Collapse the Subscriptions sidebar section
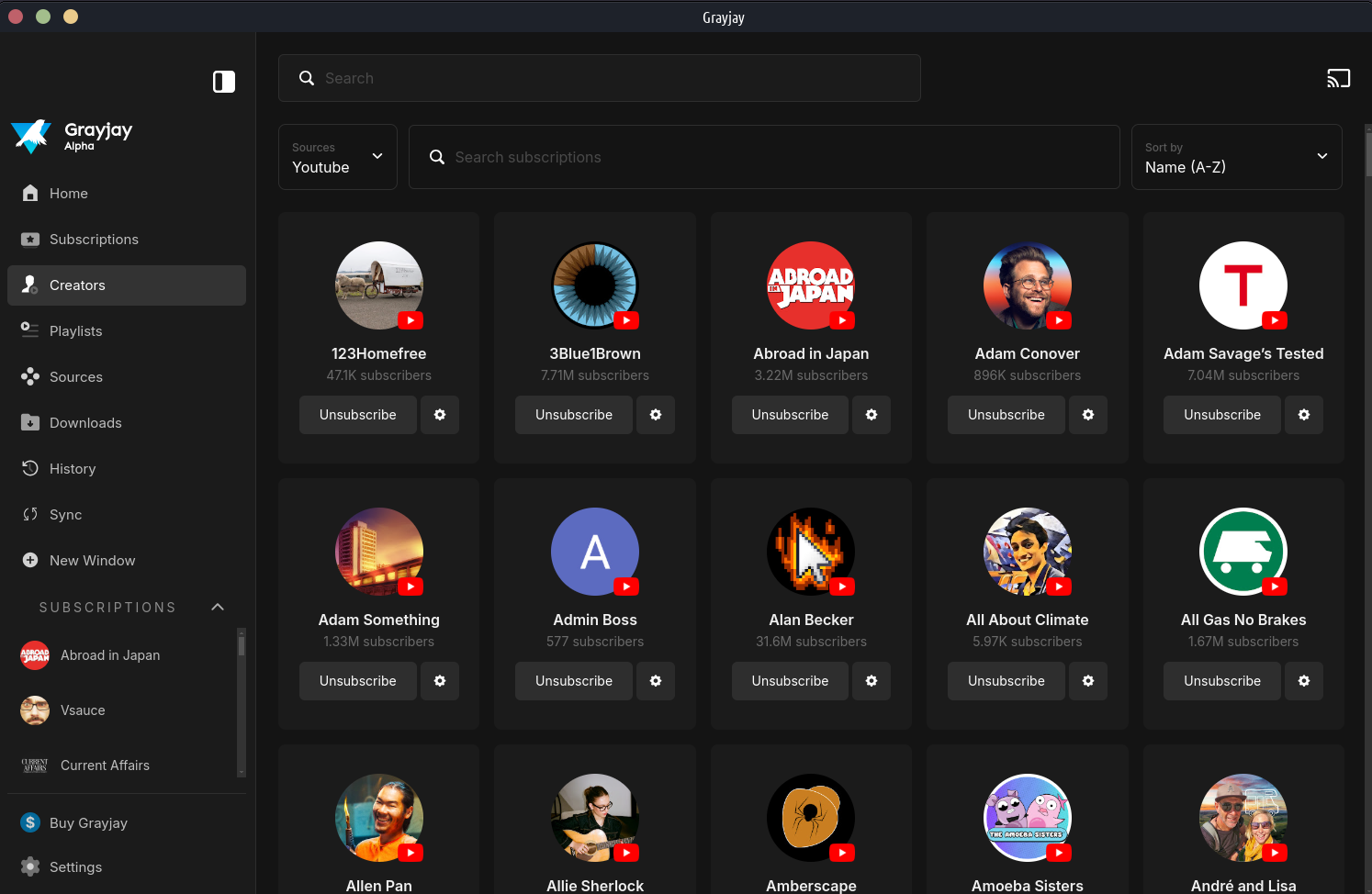This screenshot has width=1372, height=894. coord(218,608)
